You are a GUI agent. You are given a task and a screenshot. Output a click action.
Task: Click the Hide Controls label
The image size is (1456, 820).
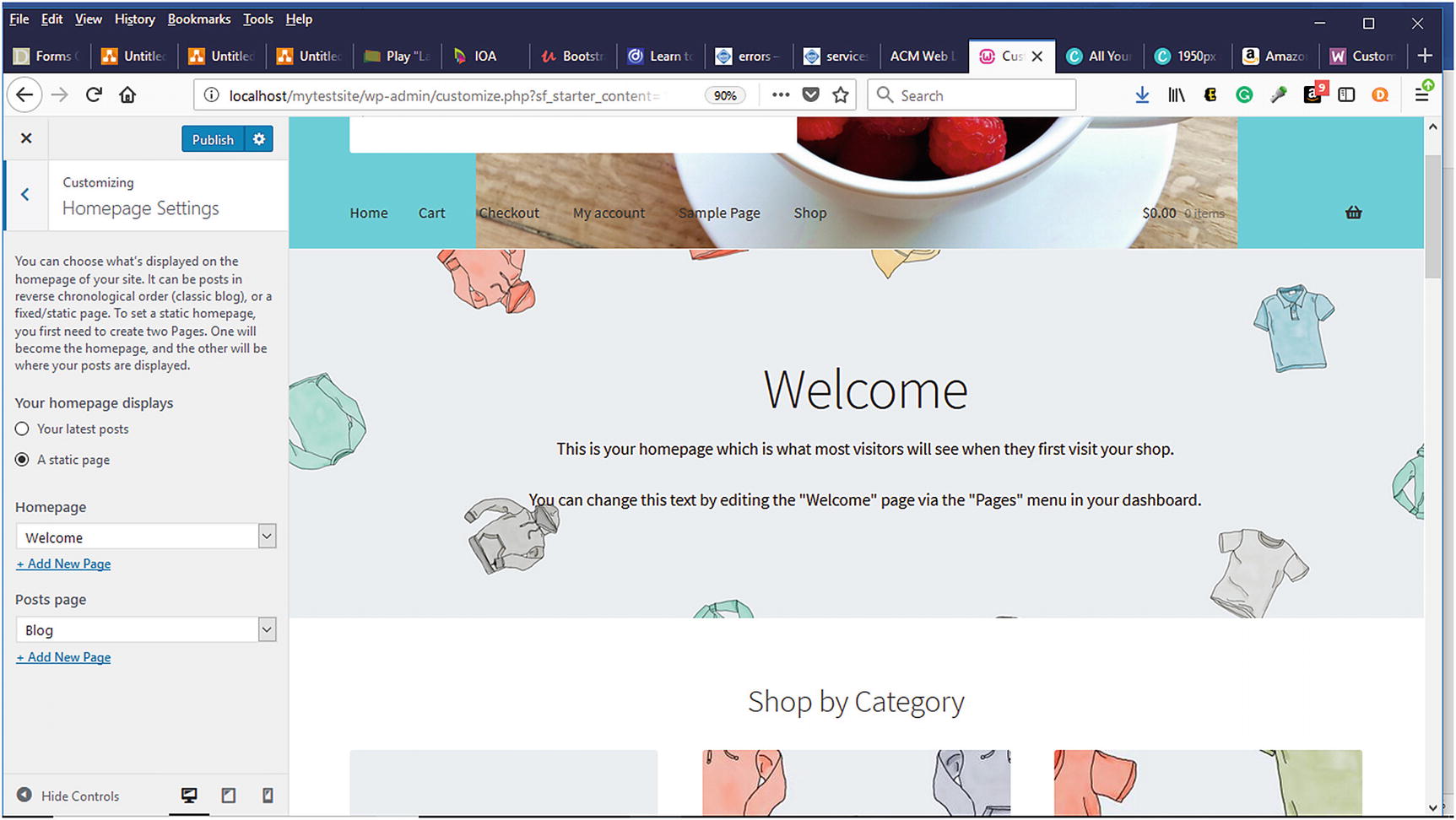tap(80, 796)
